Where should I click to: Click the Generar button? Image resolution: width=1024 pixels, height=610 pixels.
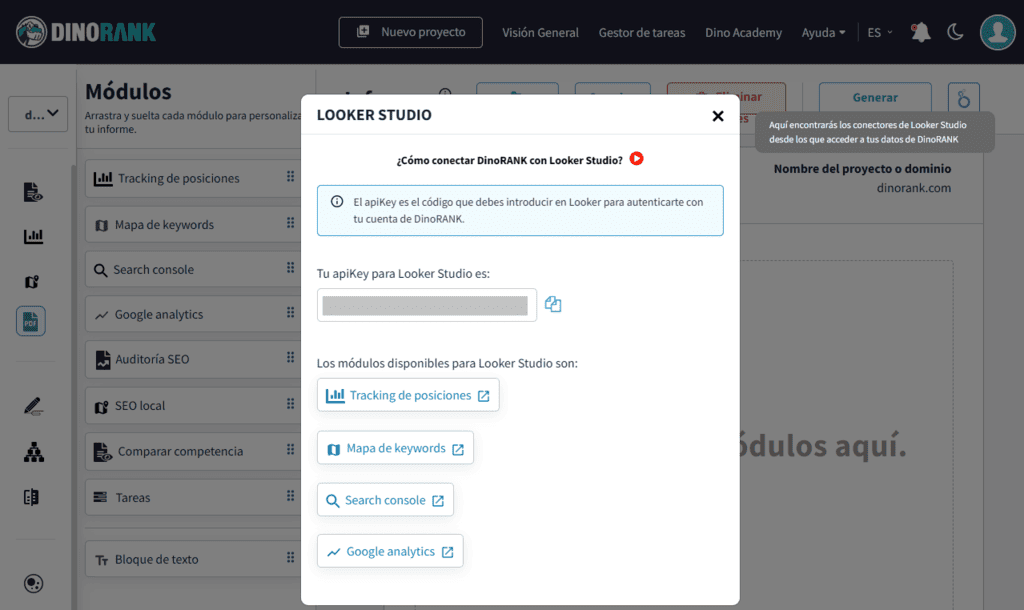tap(875, 97)
